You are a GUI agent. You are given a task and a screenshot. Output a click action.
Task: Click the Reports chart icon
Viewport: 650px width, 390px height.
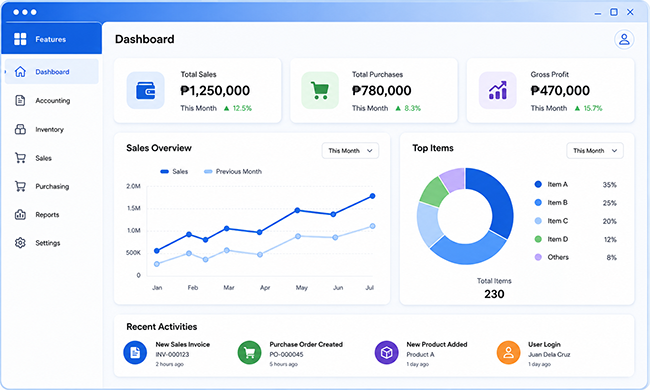point(20,214)
